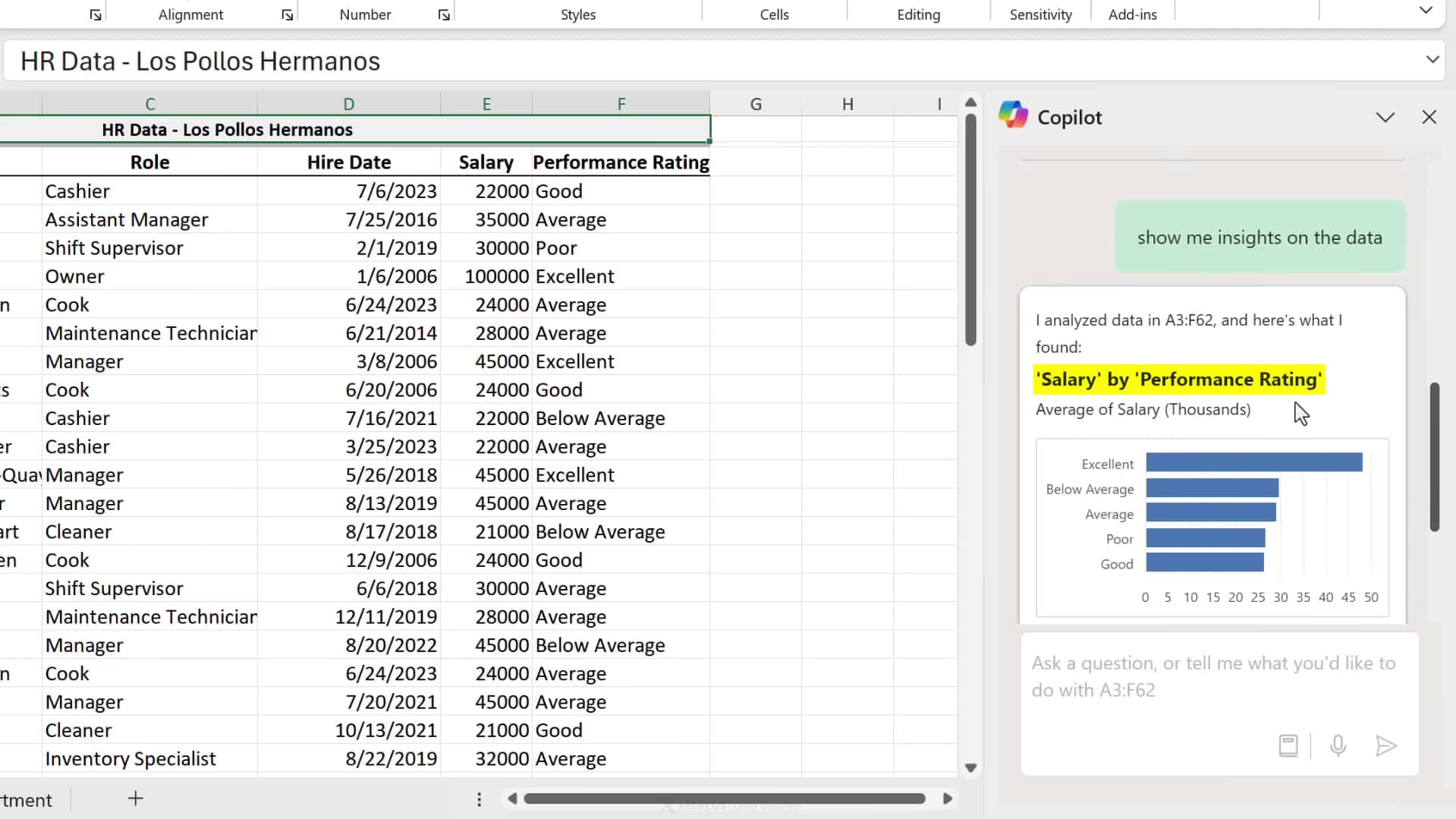This screenshot has height=819, width=1456.
Task: Select the salary cell 100000
Action: click(486, 276)
